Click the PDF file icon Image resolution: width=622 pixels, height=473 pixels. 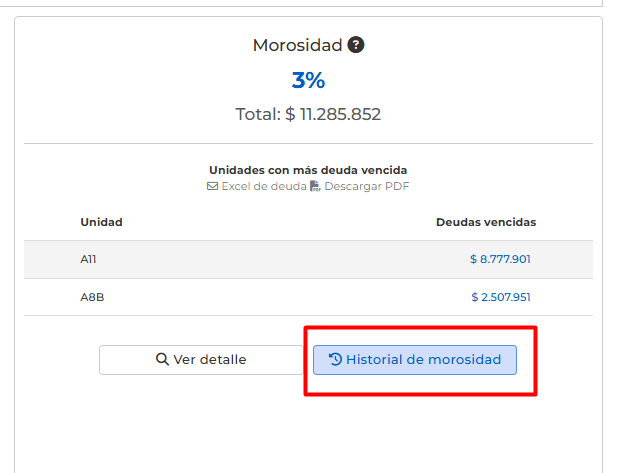coord(315,186)
